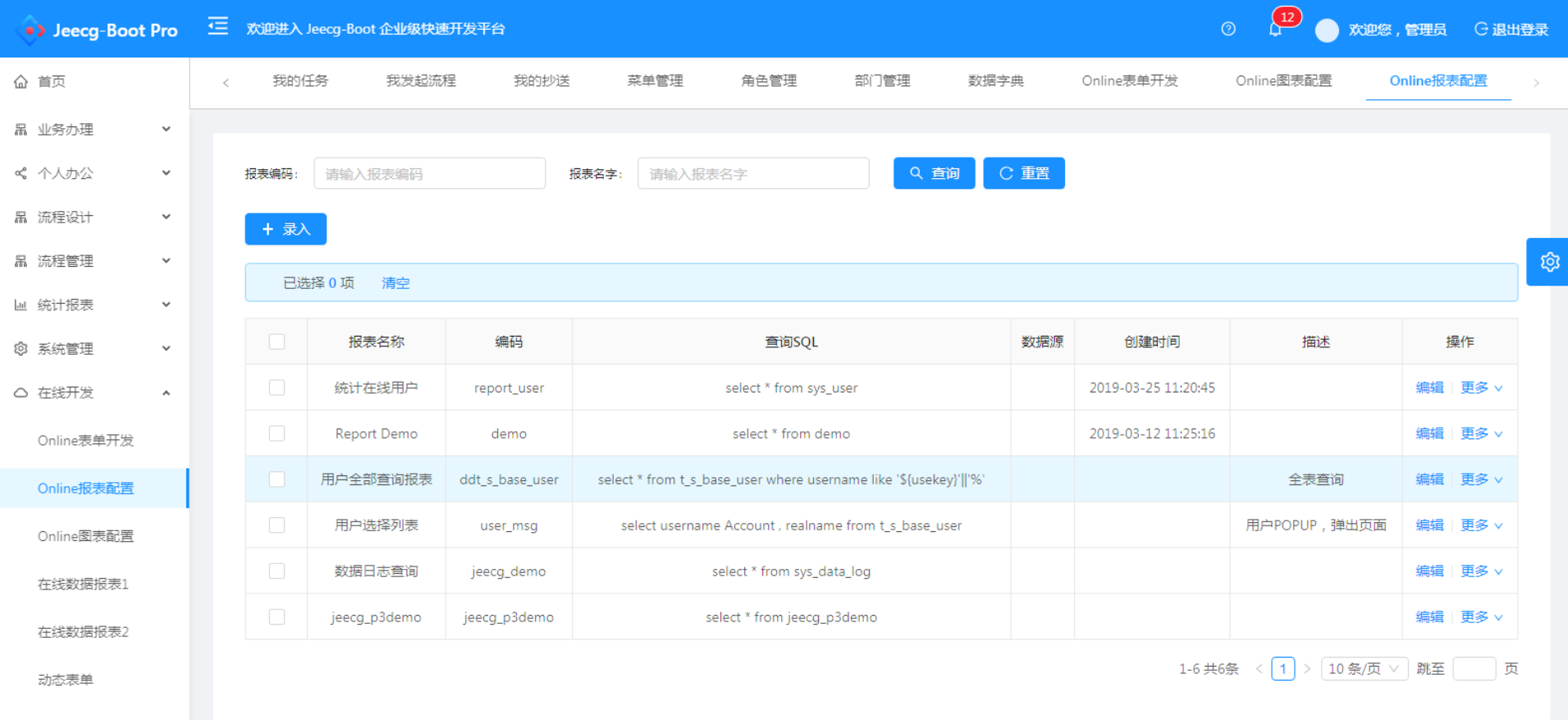Click the administrator avatar circle
1568x720 pixels.
click(x=1327, y=30)
